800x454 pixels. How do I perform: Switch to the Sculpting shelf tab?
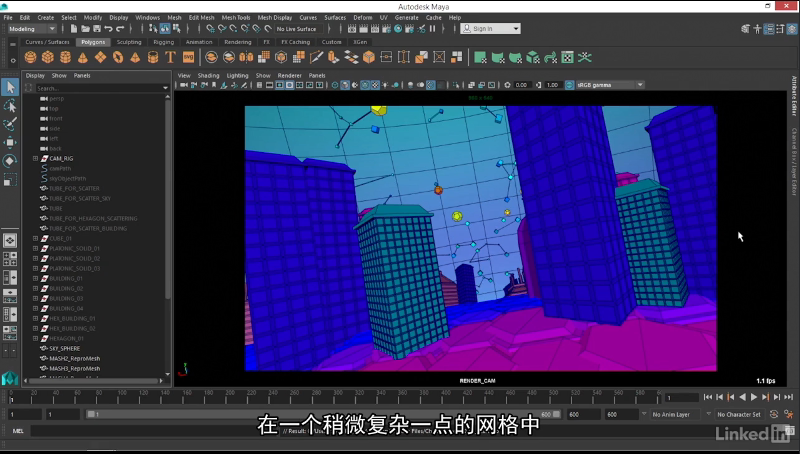click(x=129, y=42)
